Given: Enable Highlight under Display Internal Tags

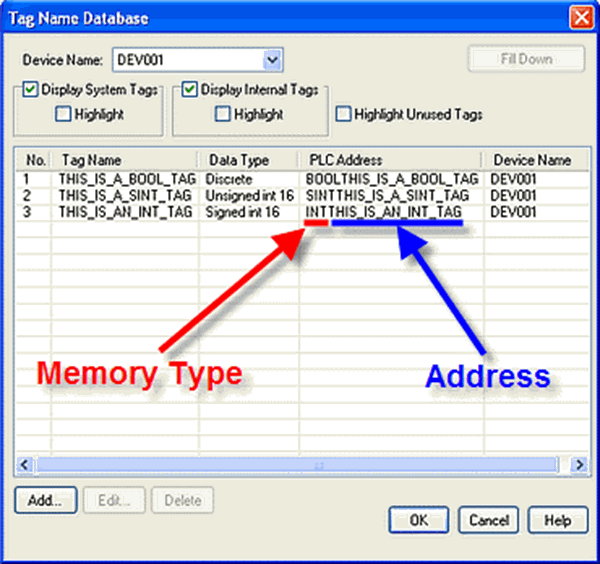Looking at the screenshot, I should tap(223, 114).
